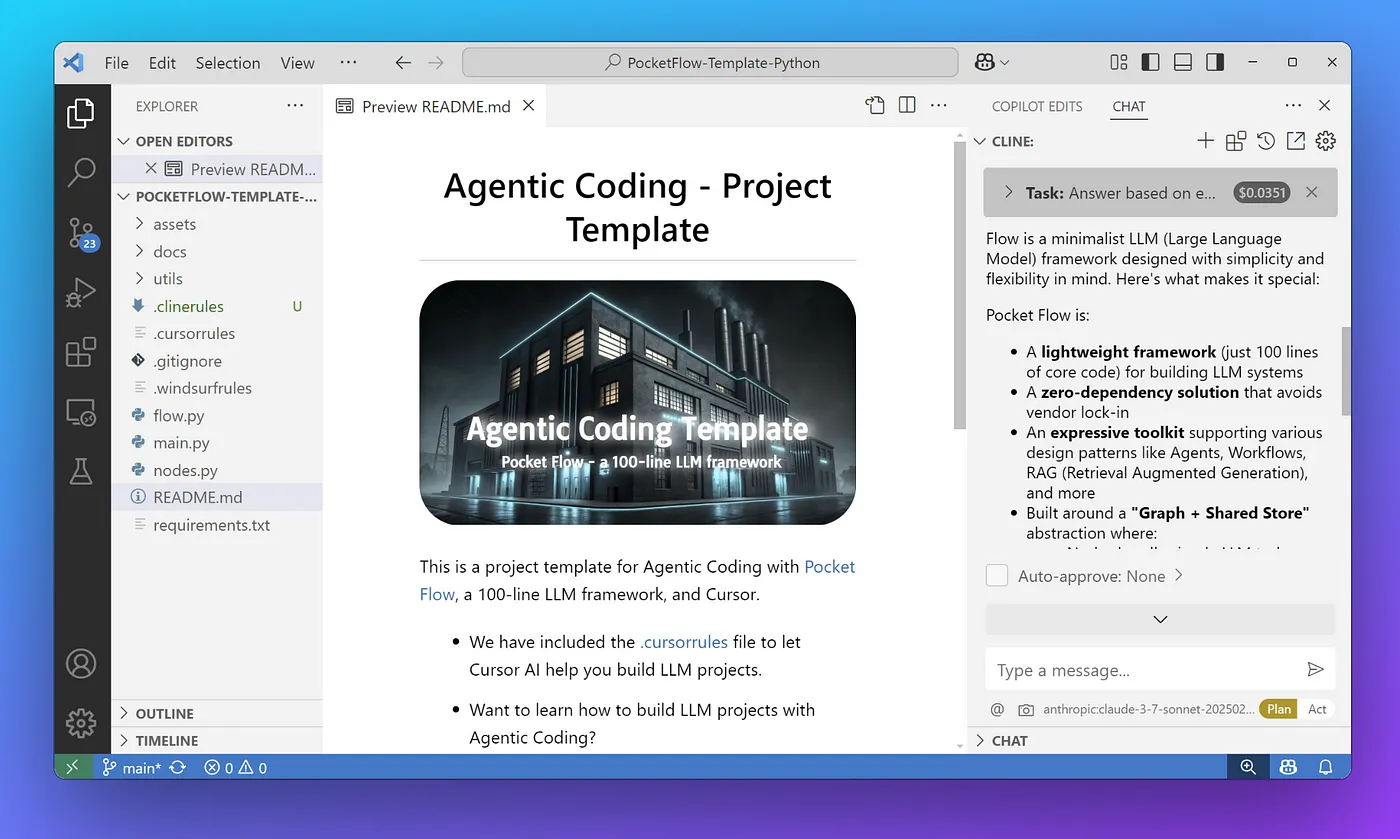1400x839 pixels.
Task: Expand the TIMELINE section
Action: pyautogui.click(x=217, y=740)
